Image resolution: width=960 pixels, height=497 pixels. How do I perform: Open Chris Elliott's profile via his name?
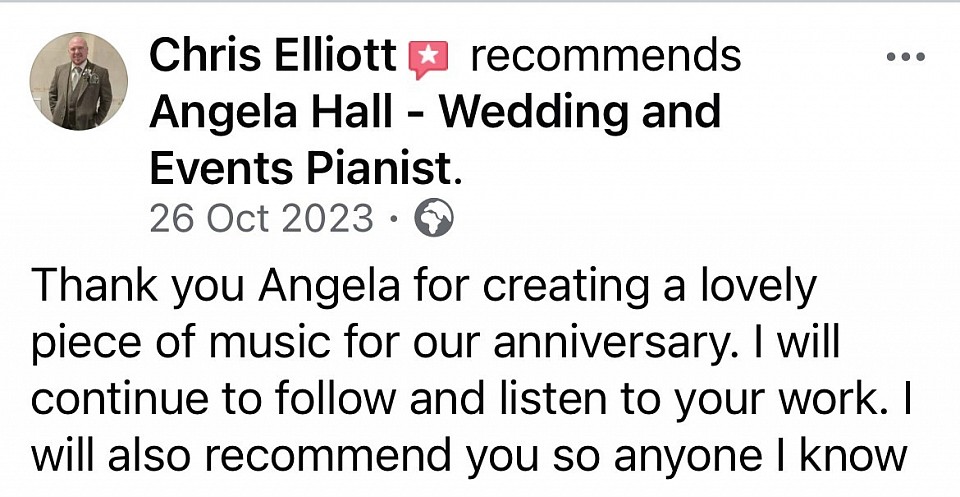point(272,56)
